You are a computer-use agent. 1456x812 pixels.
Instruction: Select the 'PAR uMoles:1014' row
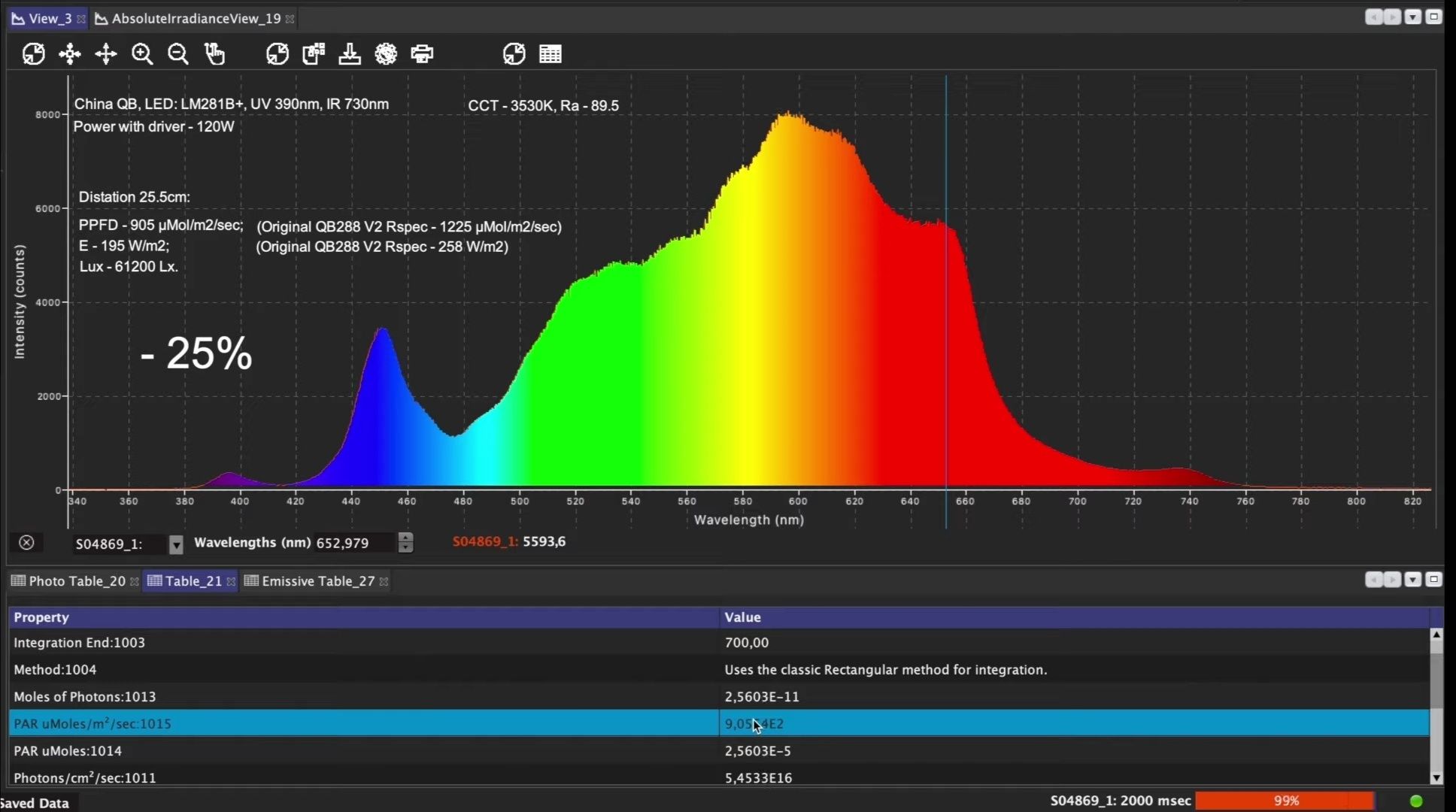click(x=719, y=751)
